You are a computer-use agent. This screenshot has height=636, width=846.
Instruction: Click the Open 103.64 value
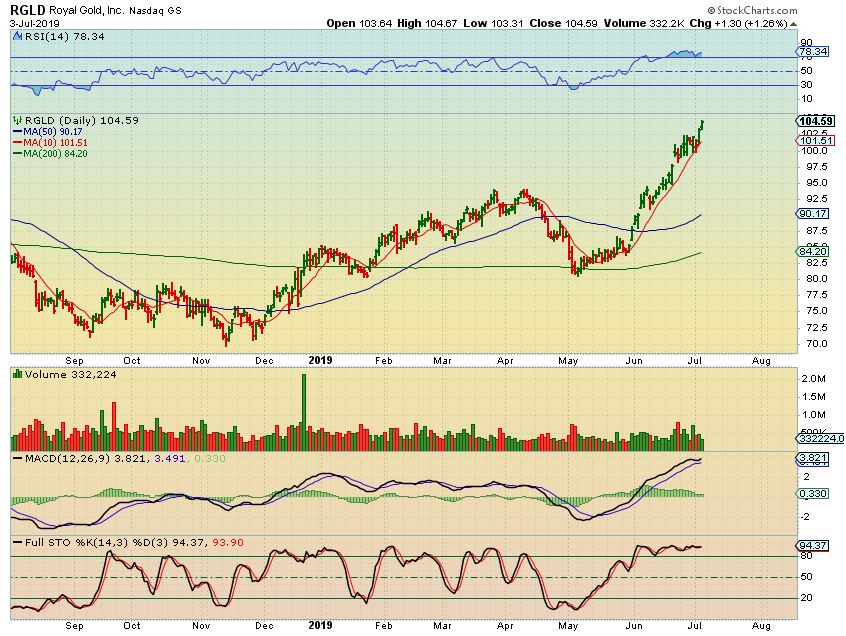click(x=359, y=24)
